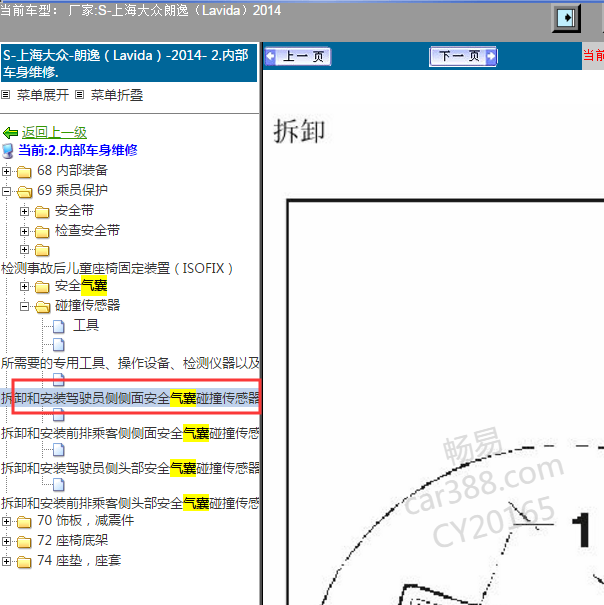The image size is (604, 605).
Task: Expand the ISOFIX child seat folder node
Action: coord(24,250)
